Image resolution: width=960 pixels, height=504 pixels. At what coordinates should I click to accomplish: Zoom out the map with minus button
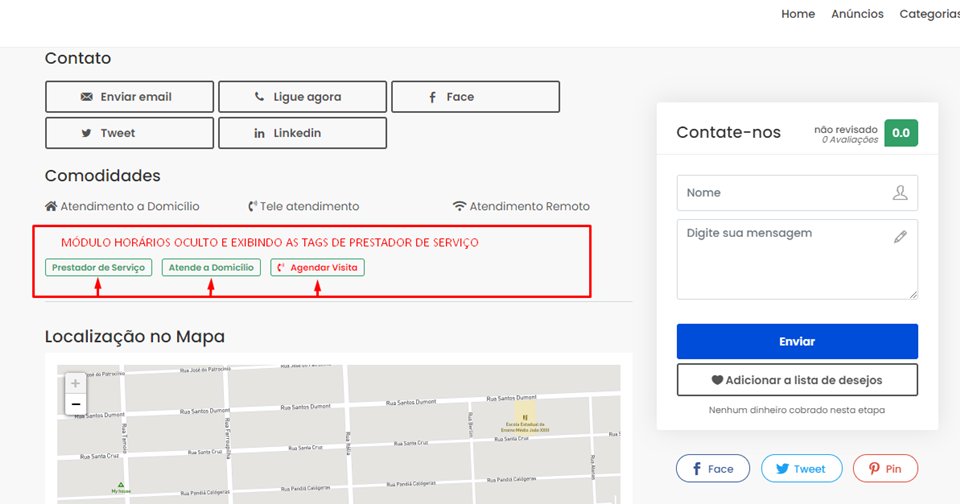(75, 404)
